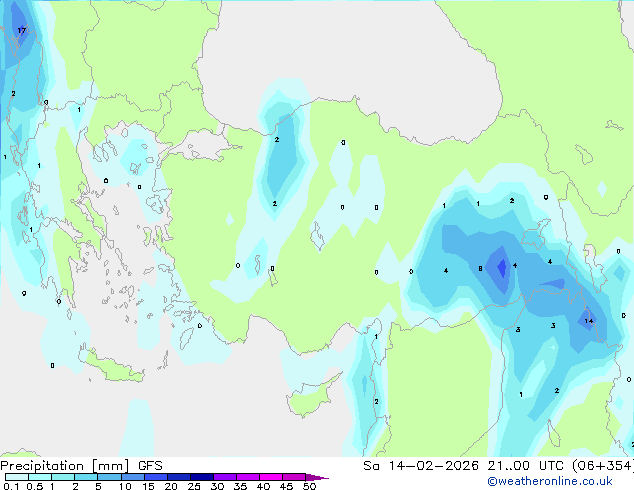Click the purple arrow above 50 on legend
Viewport: 634px width, 490px height.
click(x=317, y=477)
